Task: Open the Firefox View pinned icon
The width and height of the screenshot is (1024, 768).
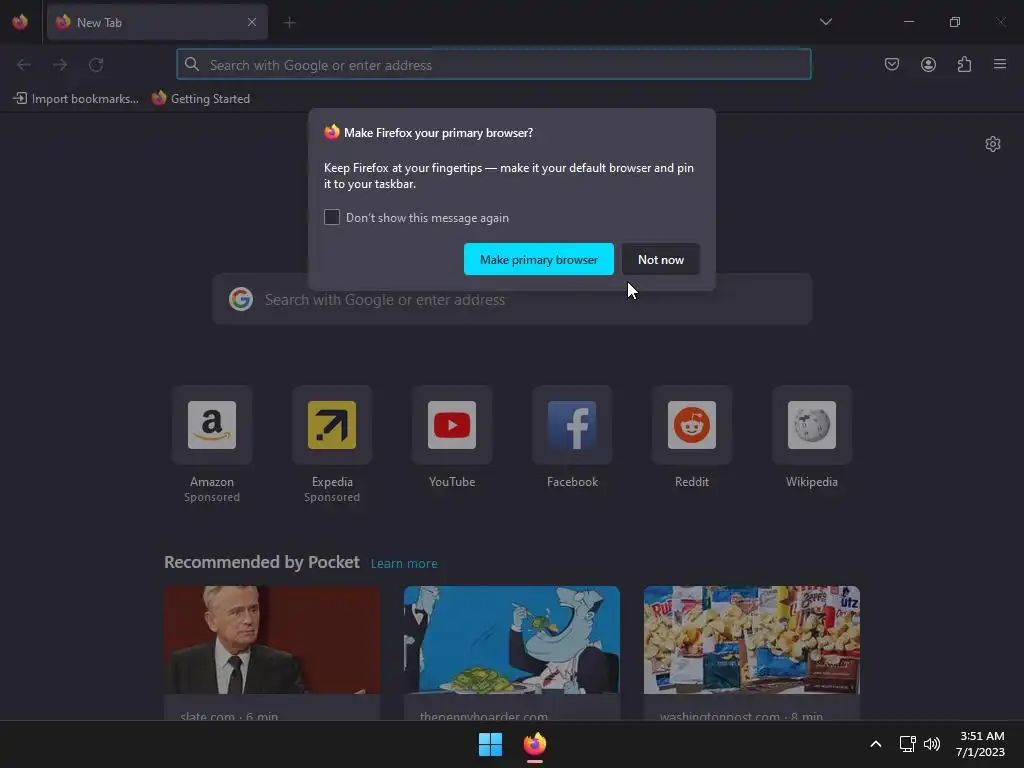Action: point(20,22)
